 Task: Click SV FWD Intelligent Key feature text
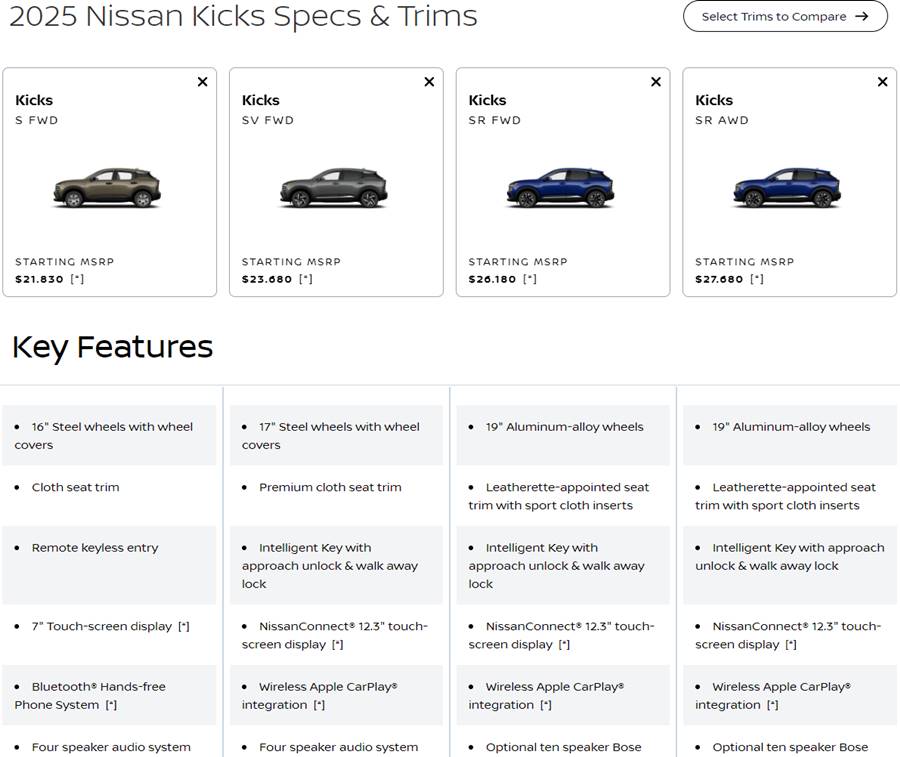[x=330, y=566]
